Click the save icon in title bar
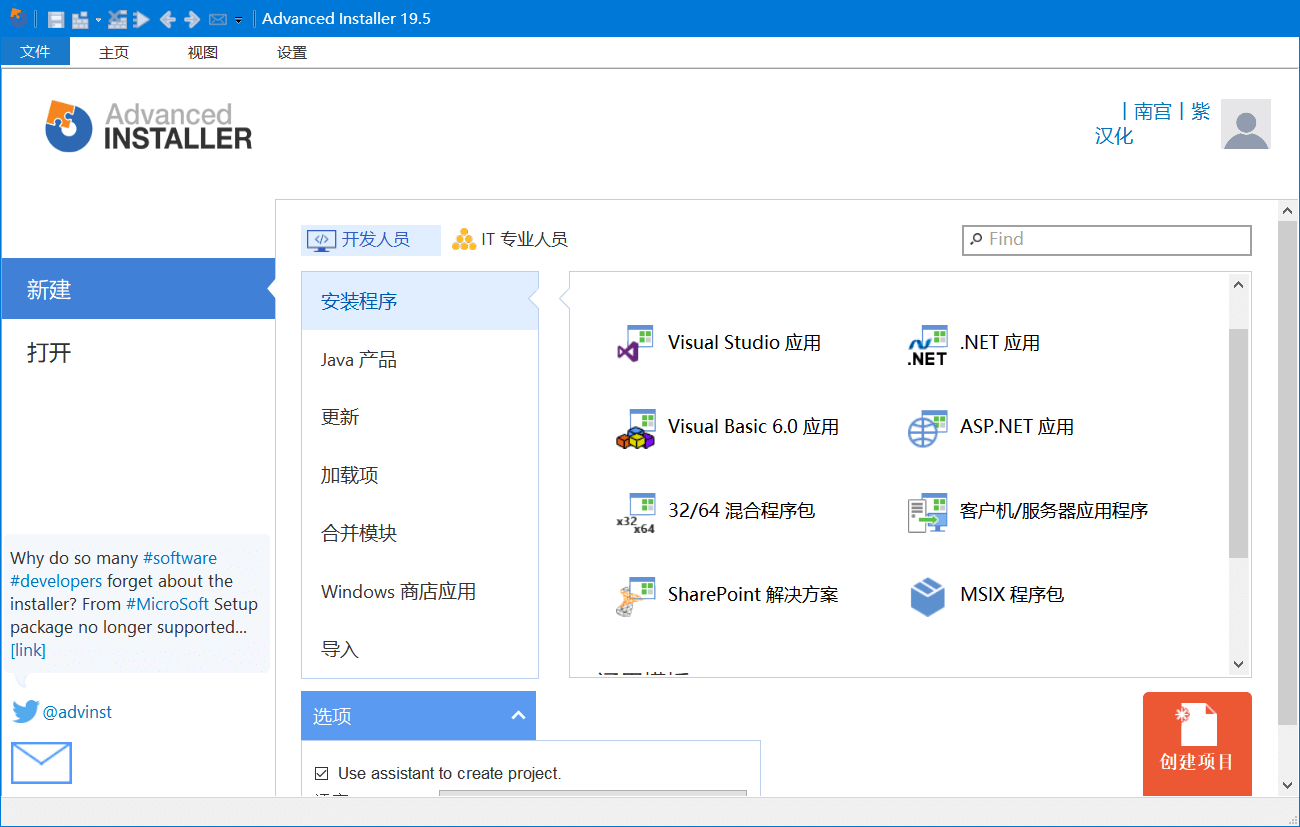Image resolution: width=1300 pixels, height=827 pixels. pyautogui.click(x=56, y=19)
